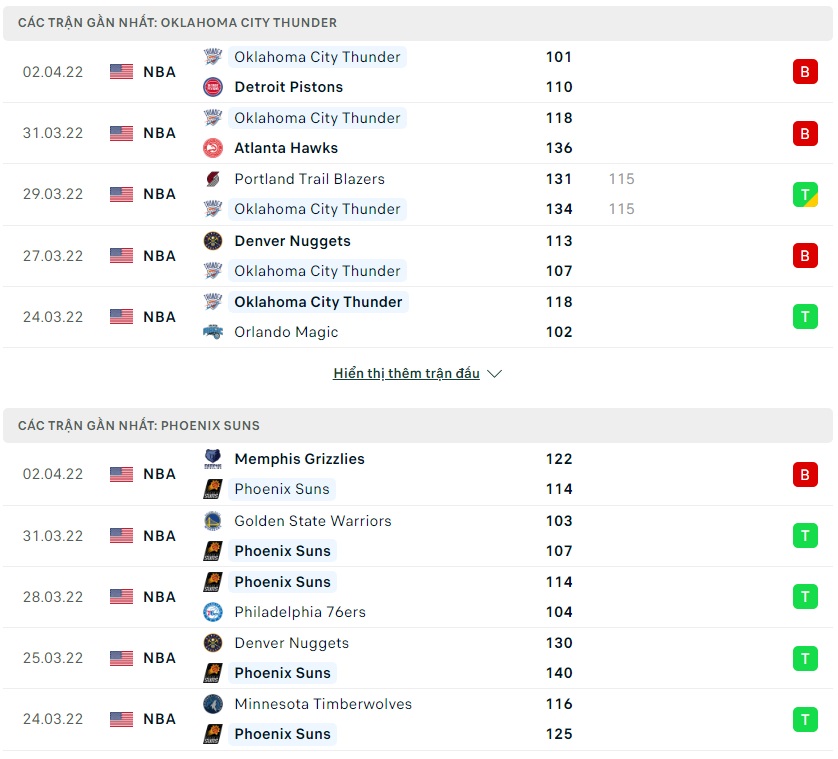Click the red B badge for Grizzlies game
Image resolution: width=838 pixels, height=759 pixels.
[805, 474]
